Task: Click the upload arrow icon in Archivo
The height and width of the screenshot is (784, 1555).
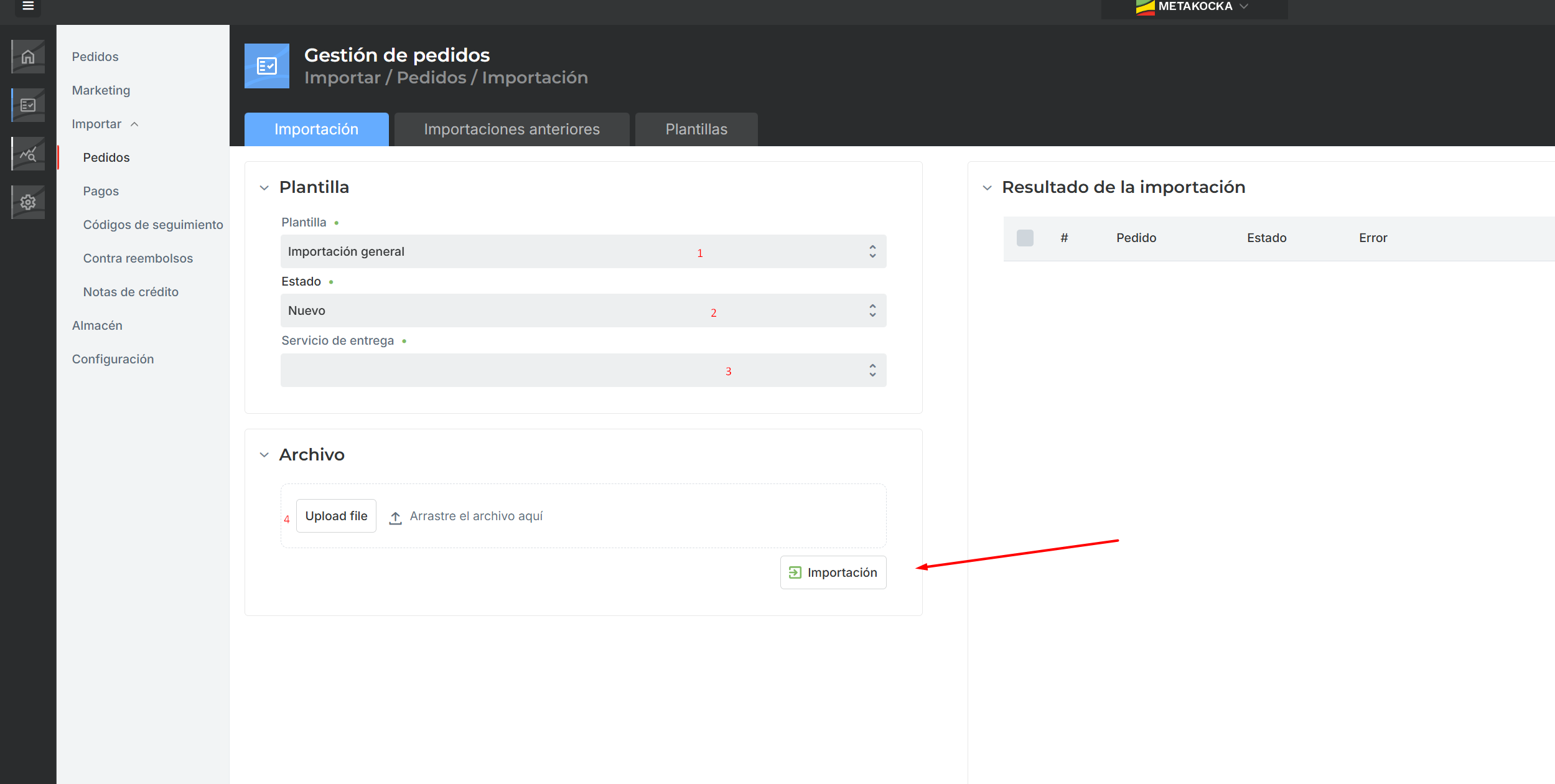Action: point(395,517)
